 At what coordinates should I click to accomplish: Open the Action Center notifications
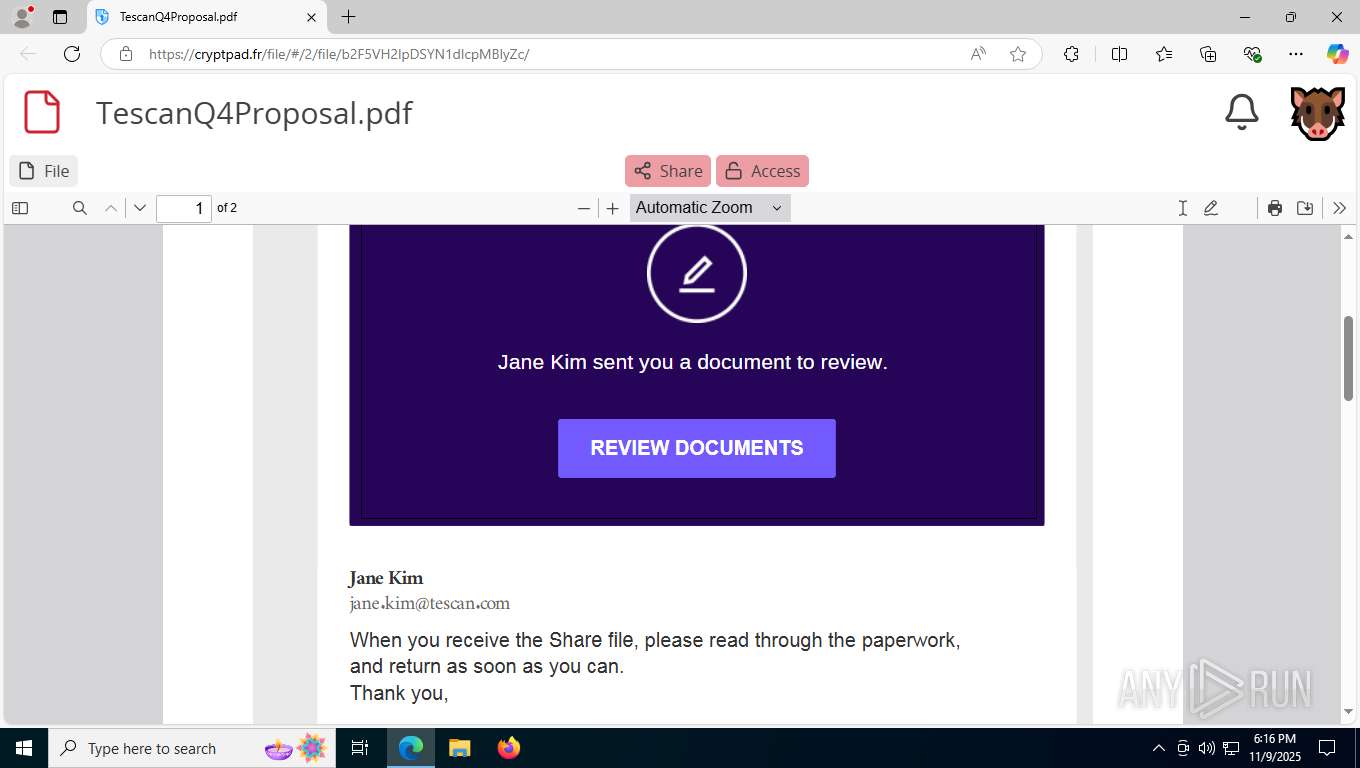[x=1327, y=748]
